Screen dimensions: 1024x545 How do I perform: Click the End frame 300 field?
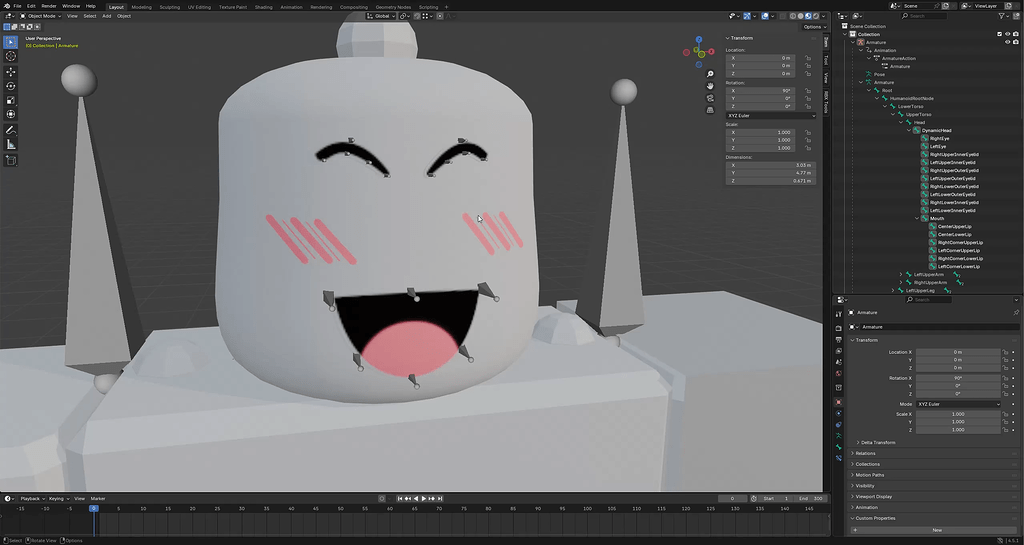coord(810,499)
